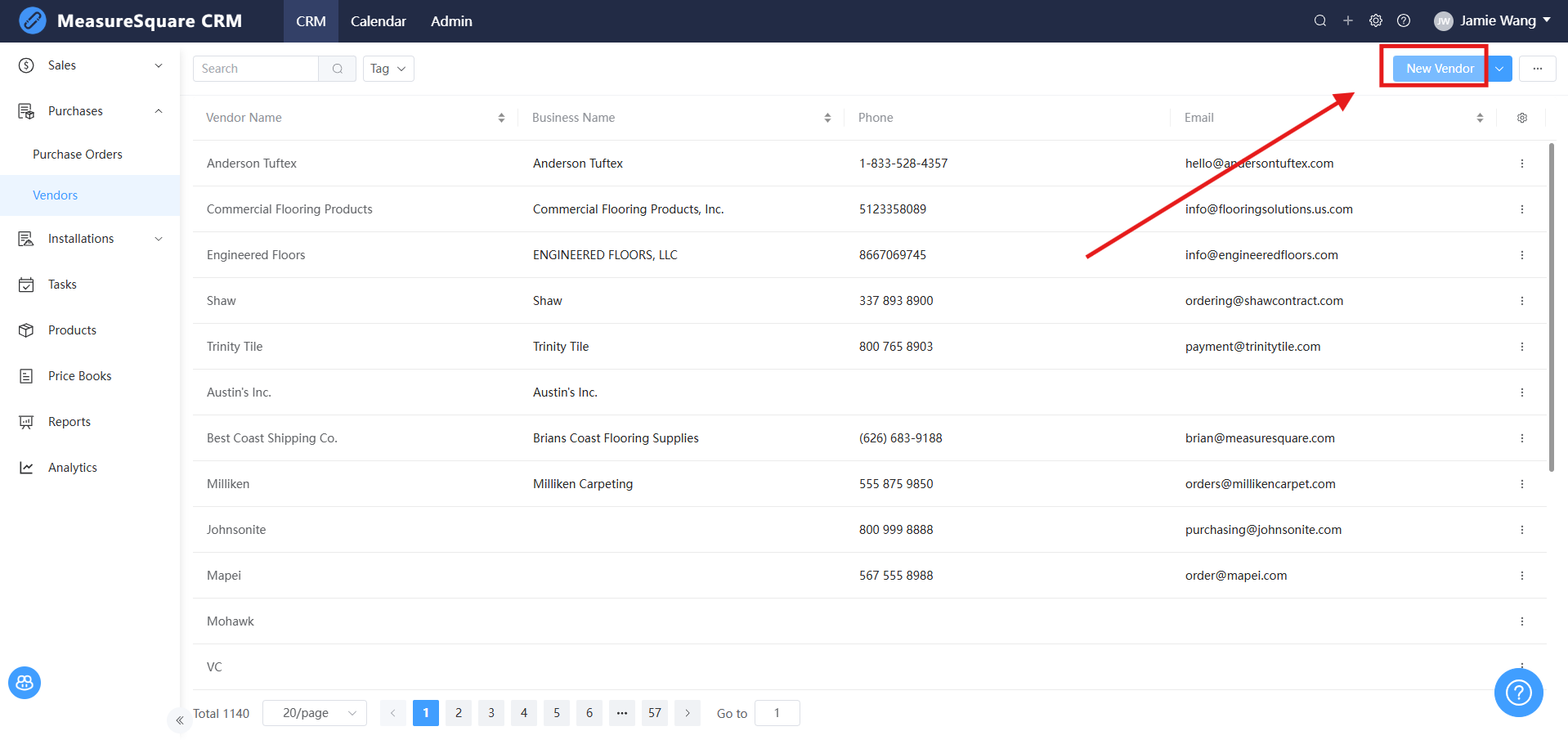The height and width of the screenshot is (740, 1568).
Task: Go to page 5
Action: (557, 713)
